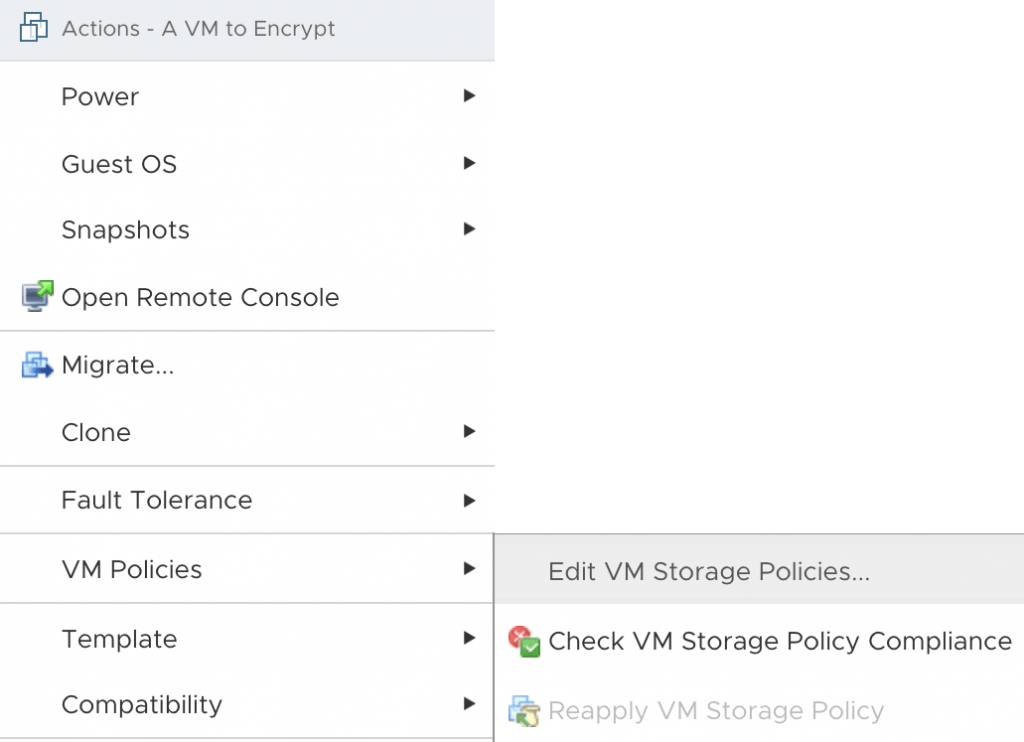The image size is (1024, 742).
Task: Click the Reapply VM Storage Policy icon
Action: click(x=524, y=711)
